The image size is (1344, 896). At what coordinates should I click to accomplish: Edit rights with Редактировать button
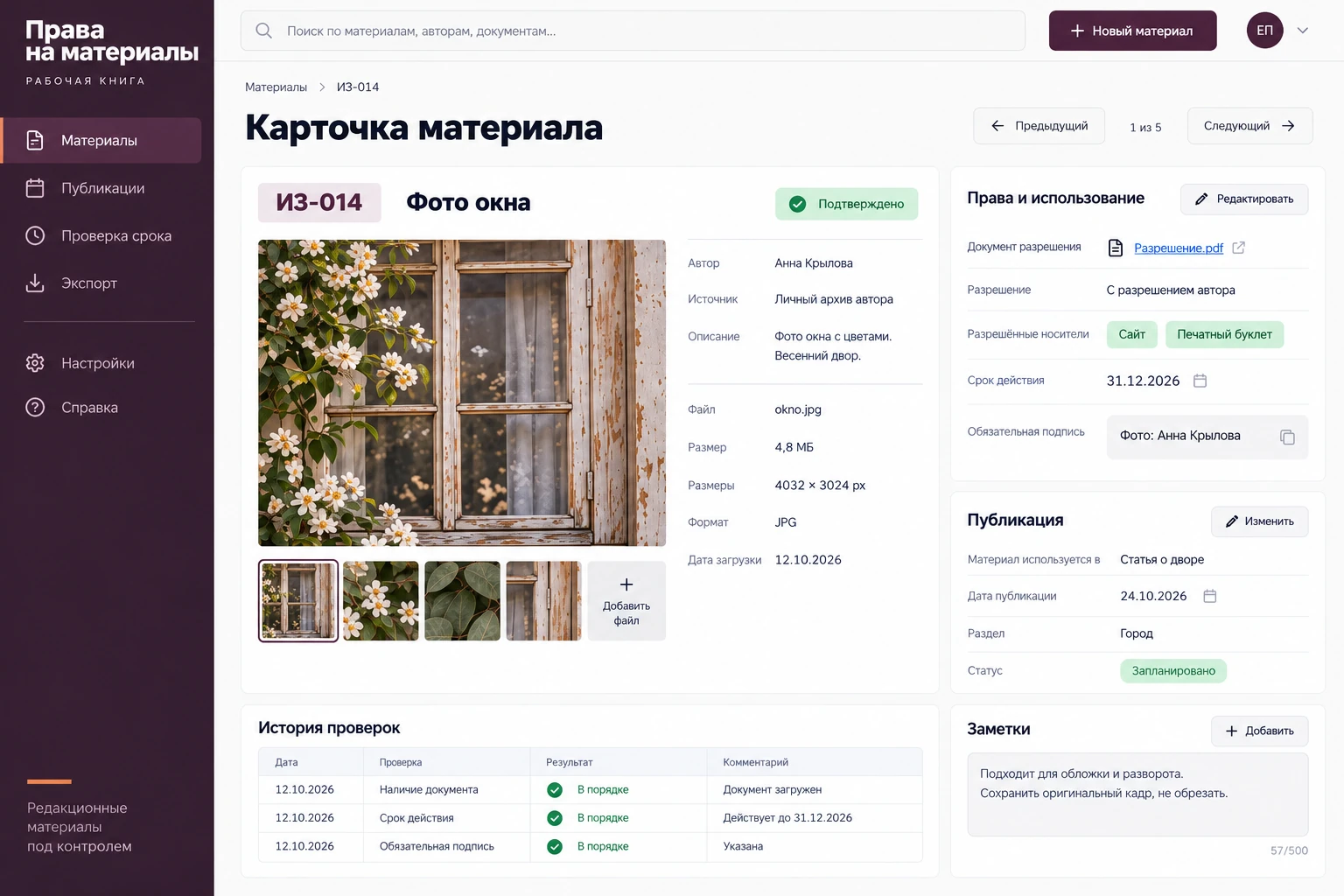click(x=1244, y=199)
